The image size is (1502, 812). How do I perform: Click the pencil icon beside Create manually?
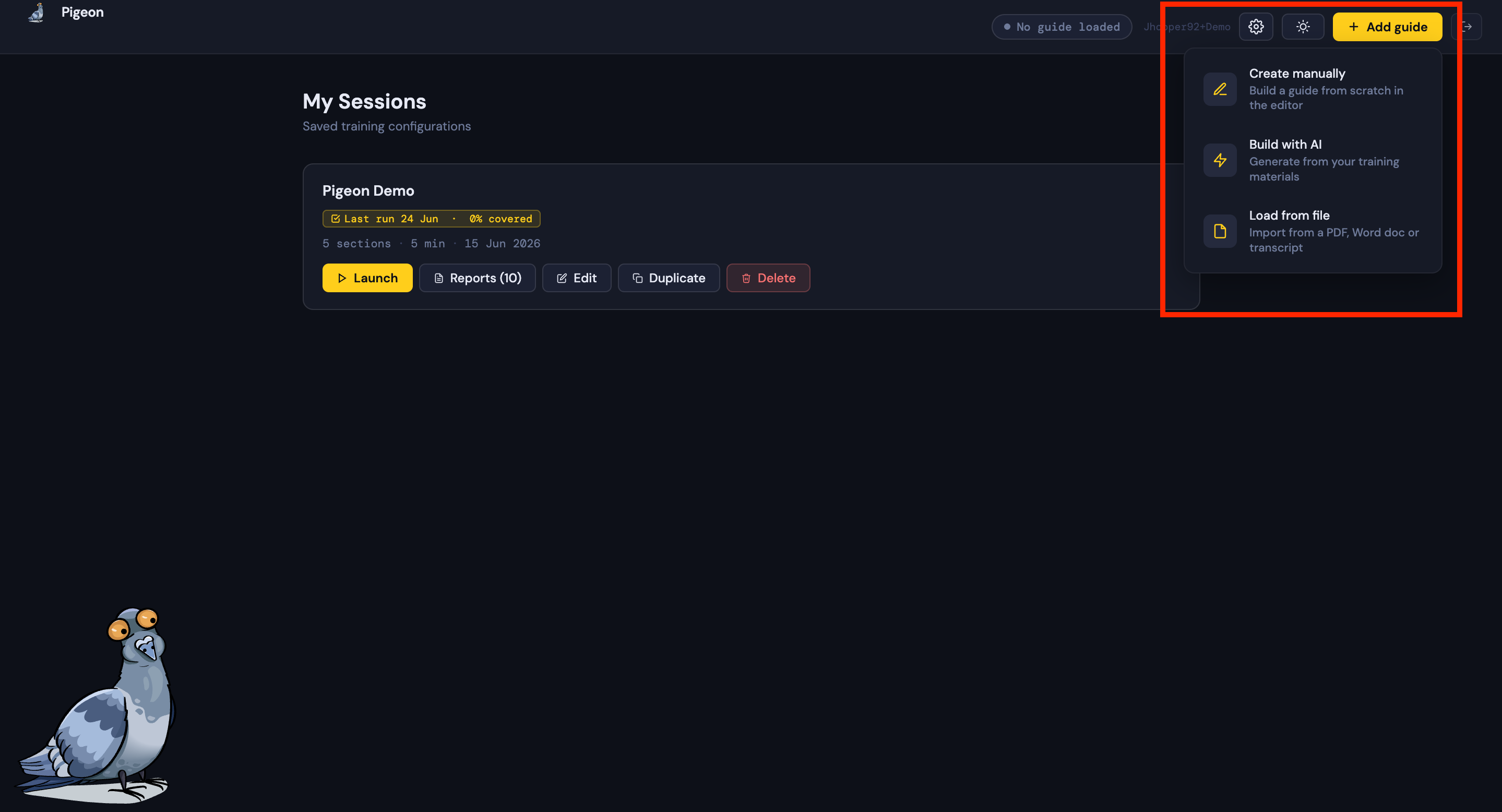1220,89
